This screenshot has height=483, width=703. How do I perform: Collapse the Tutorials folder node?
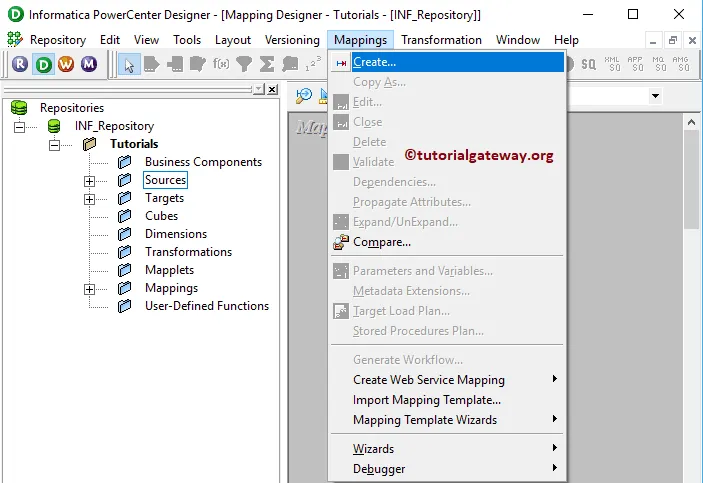point(54,145)
